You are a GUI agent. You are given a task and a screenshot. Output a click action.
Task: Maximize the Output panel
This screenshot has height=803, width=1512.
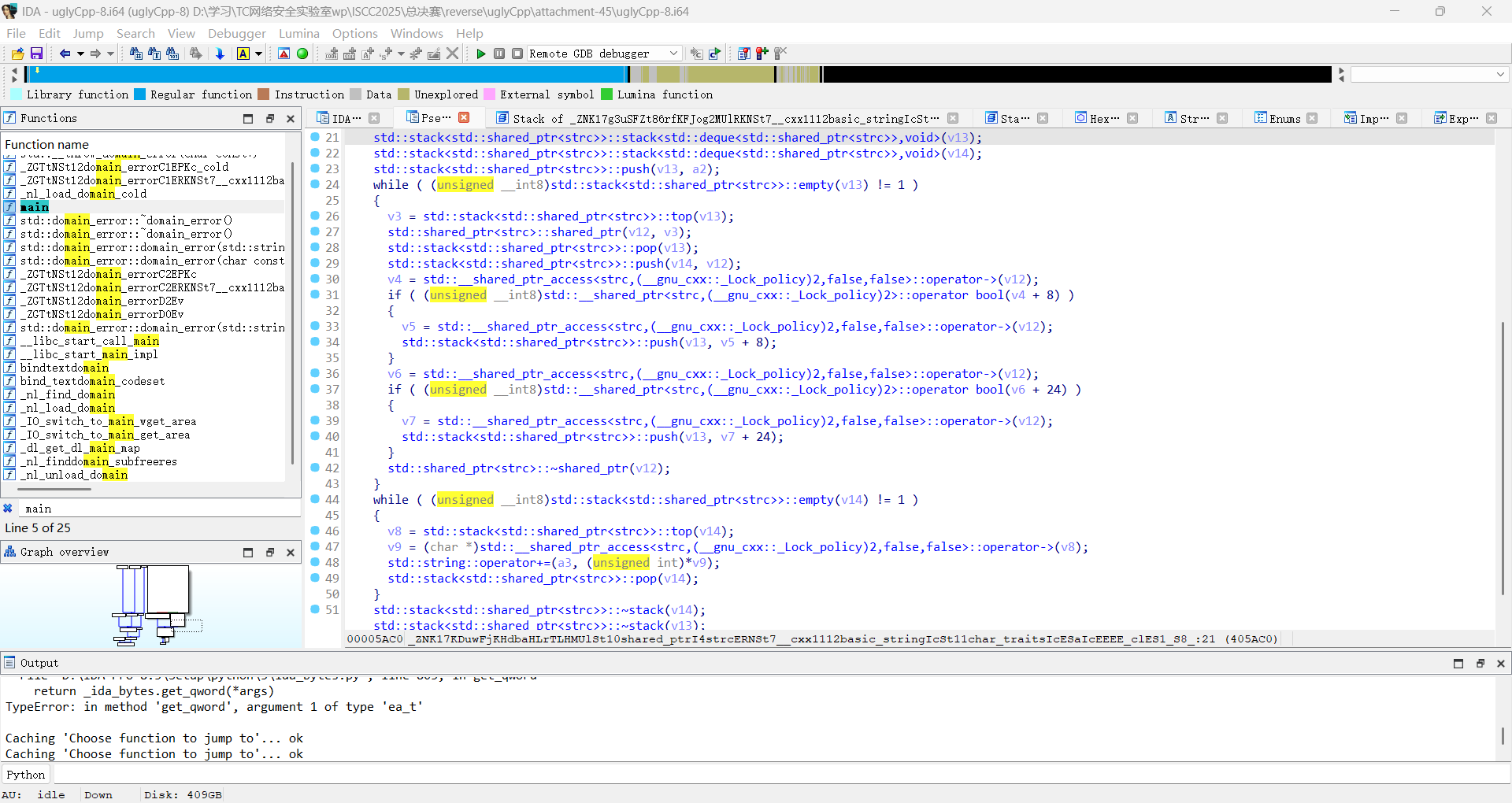pos(1458,664)
